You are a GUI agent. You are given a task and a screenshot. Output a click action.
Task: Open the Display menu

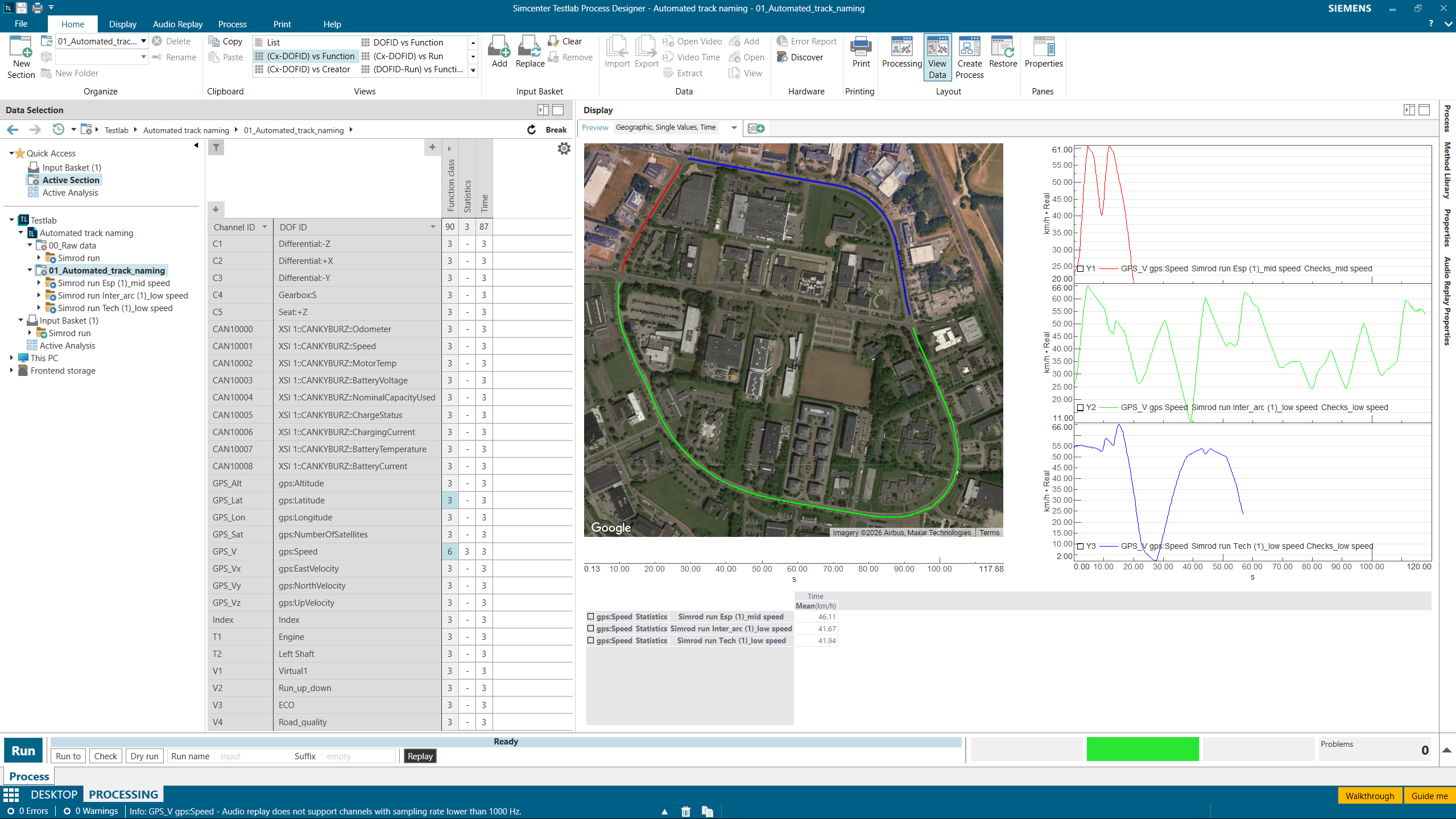[x=122, y=24]
